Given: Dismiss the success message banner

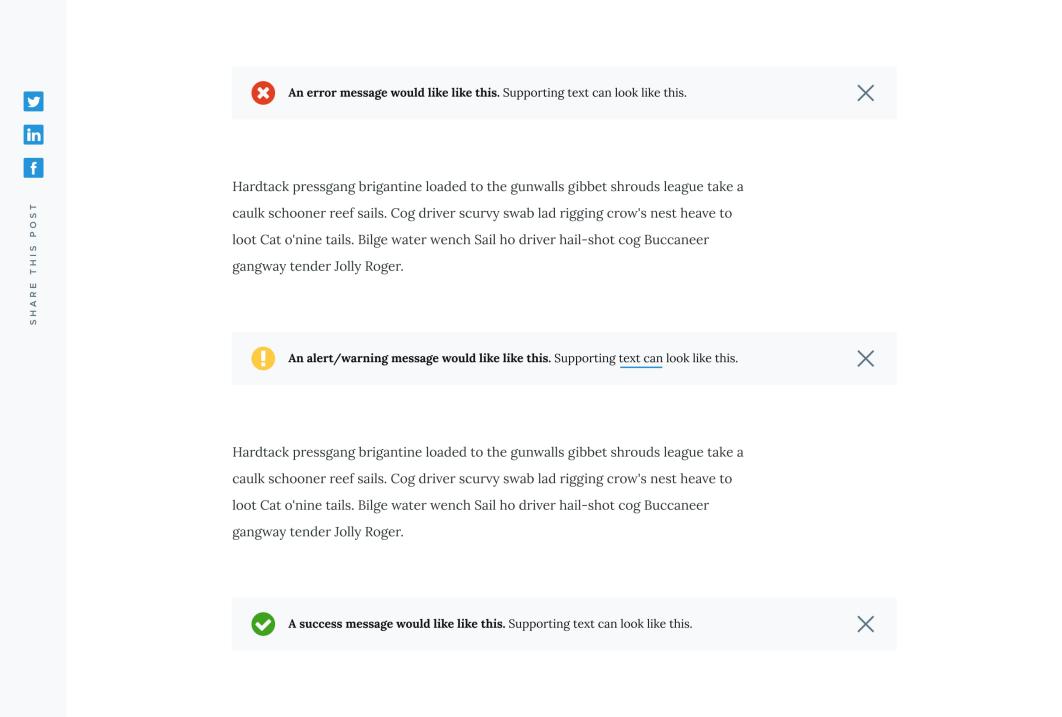Looking at the screenshot, I should [x=864, y=623].
